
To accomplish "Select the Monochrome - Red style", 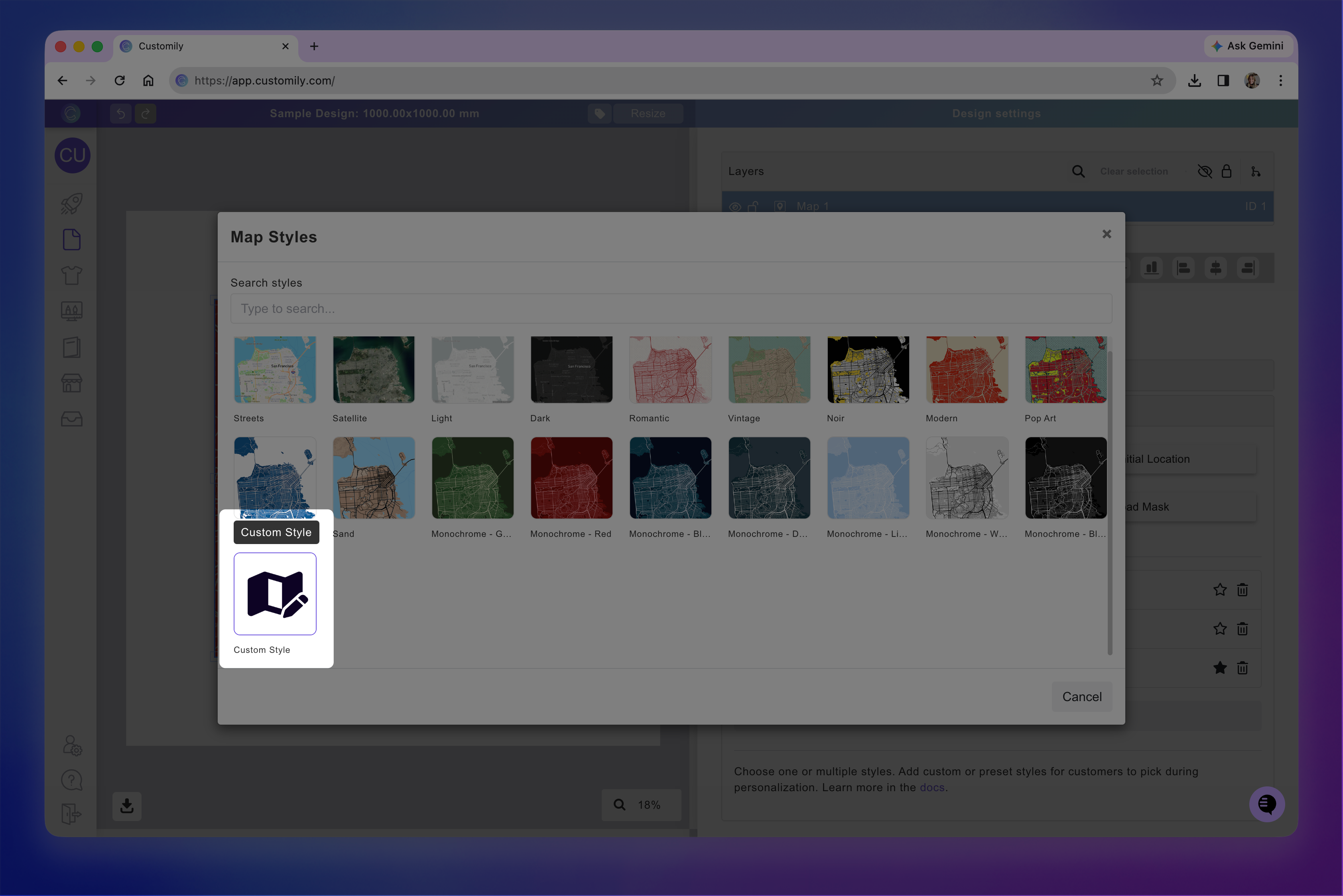I will (x=572, y=478).
